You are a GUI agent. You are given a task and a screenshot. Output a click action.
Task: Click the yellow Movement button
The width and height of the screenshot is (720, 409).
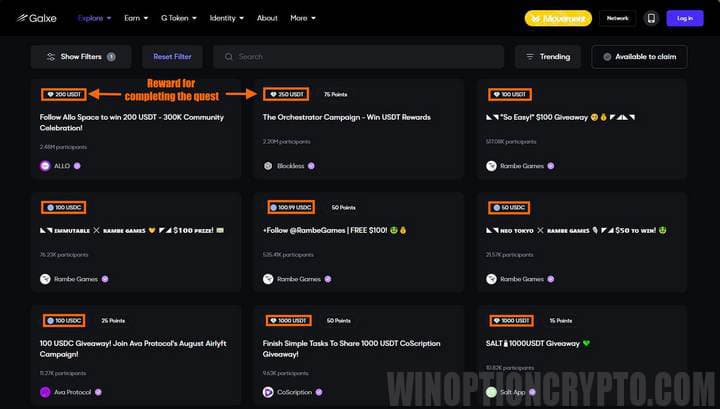558,18
